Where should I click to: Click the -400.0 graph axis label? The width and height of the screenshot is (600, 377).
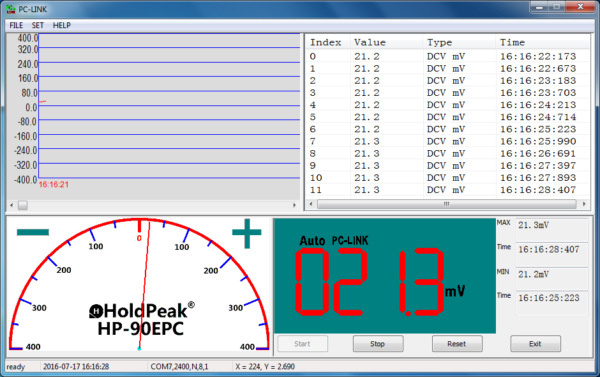point(26,180)
